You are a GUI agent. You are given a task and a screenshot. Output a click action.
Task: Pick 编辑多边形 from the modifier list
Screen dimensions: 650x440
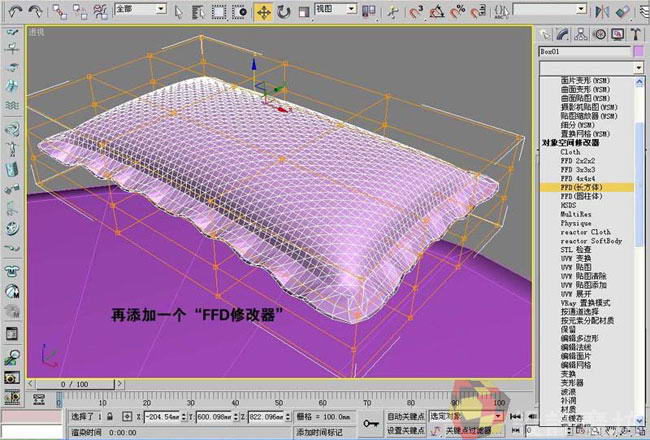coord(579,338)
